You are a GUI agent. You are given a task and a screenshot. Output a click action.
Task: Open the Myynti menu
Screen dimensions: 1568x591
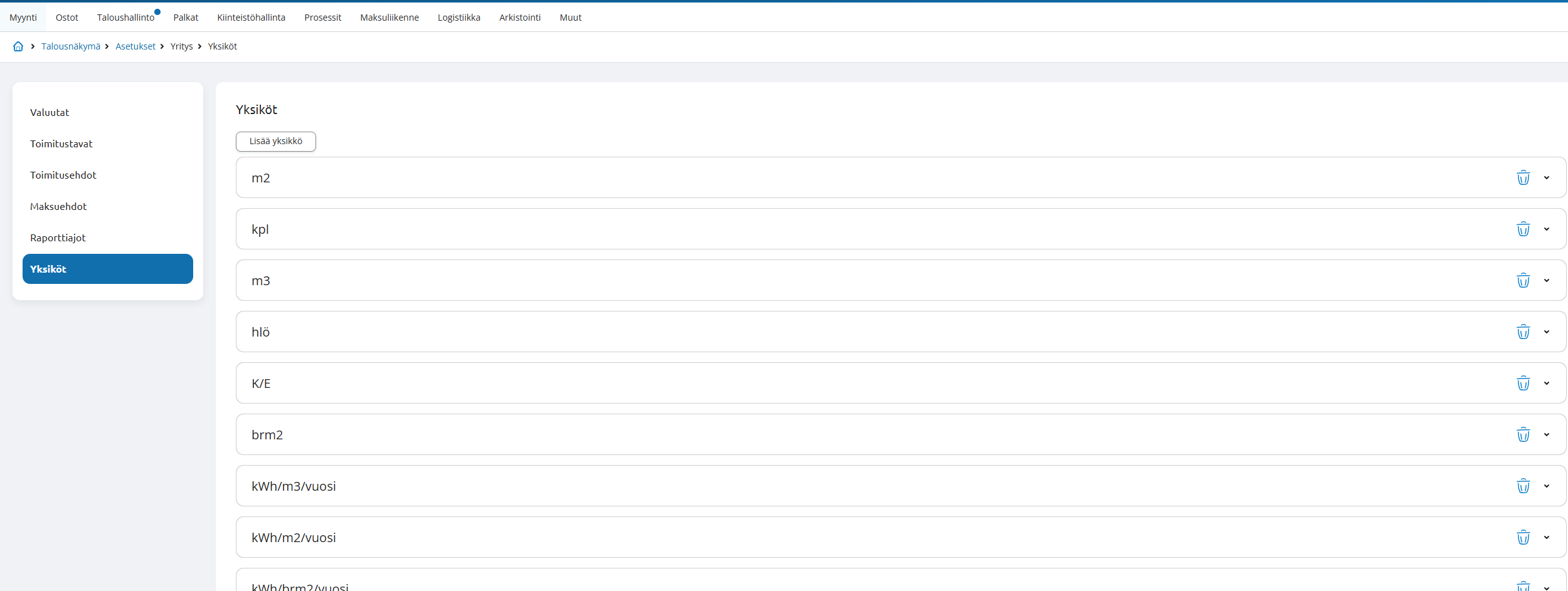23,18
